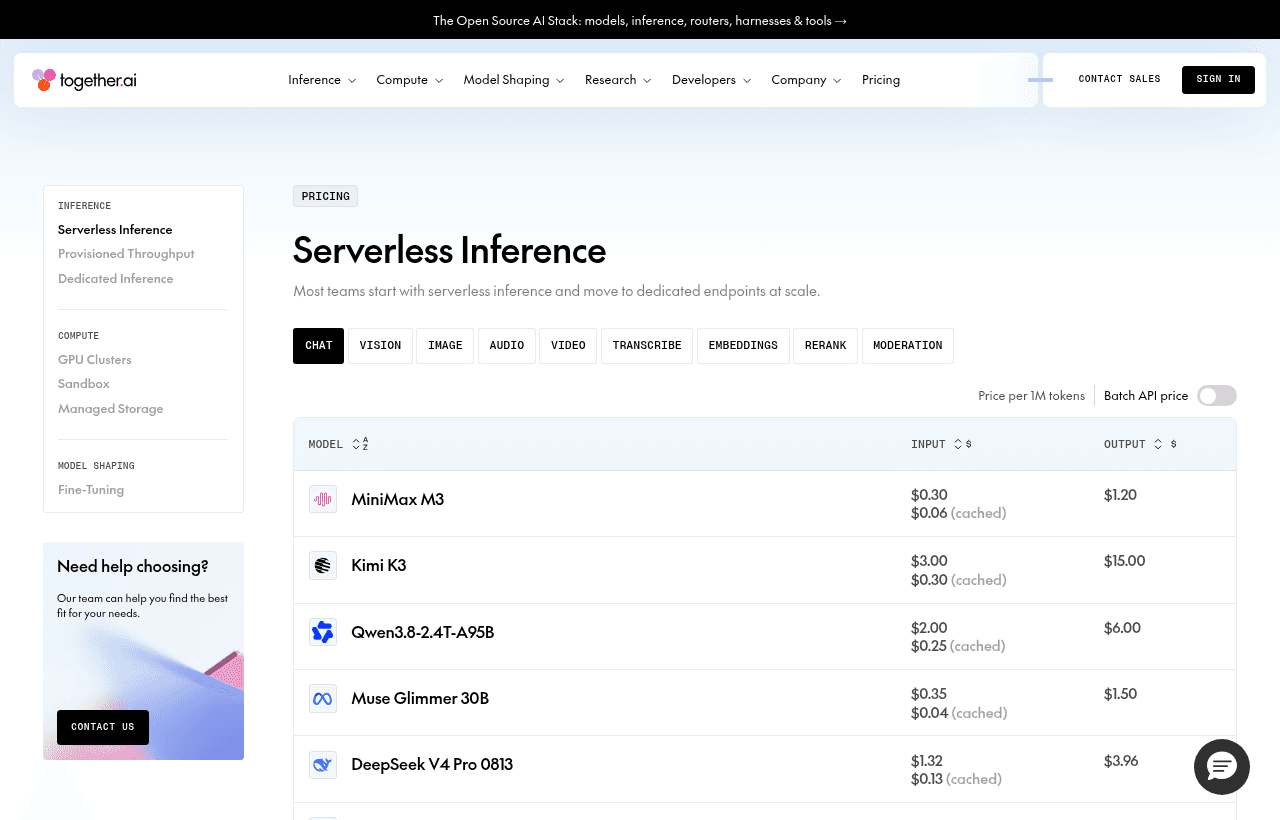The height and width of the screenshot is (820, 1280).
Task: Switch to the MODERATION tab
Action: [x=908, y=346]
